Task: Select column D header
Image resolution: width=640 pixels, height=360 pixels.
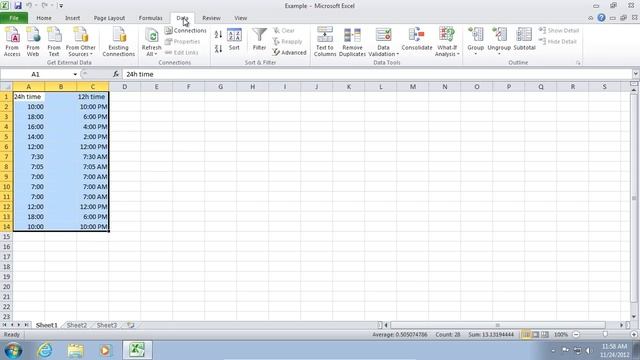Action: point(124,87)
